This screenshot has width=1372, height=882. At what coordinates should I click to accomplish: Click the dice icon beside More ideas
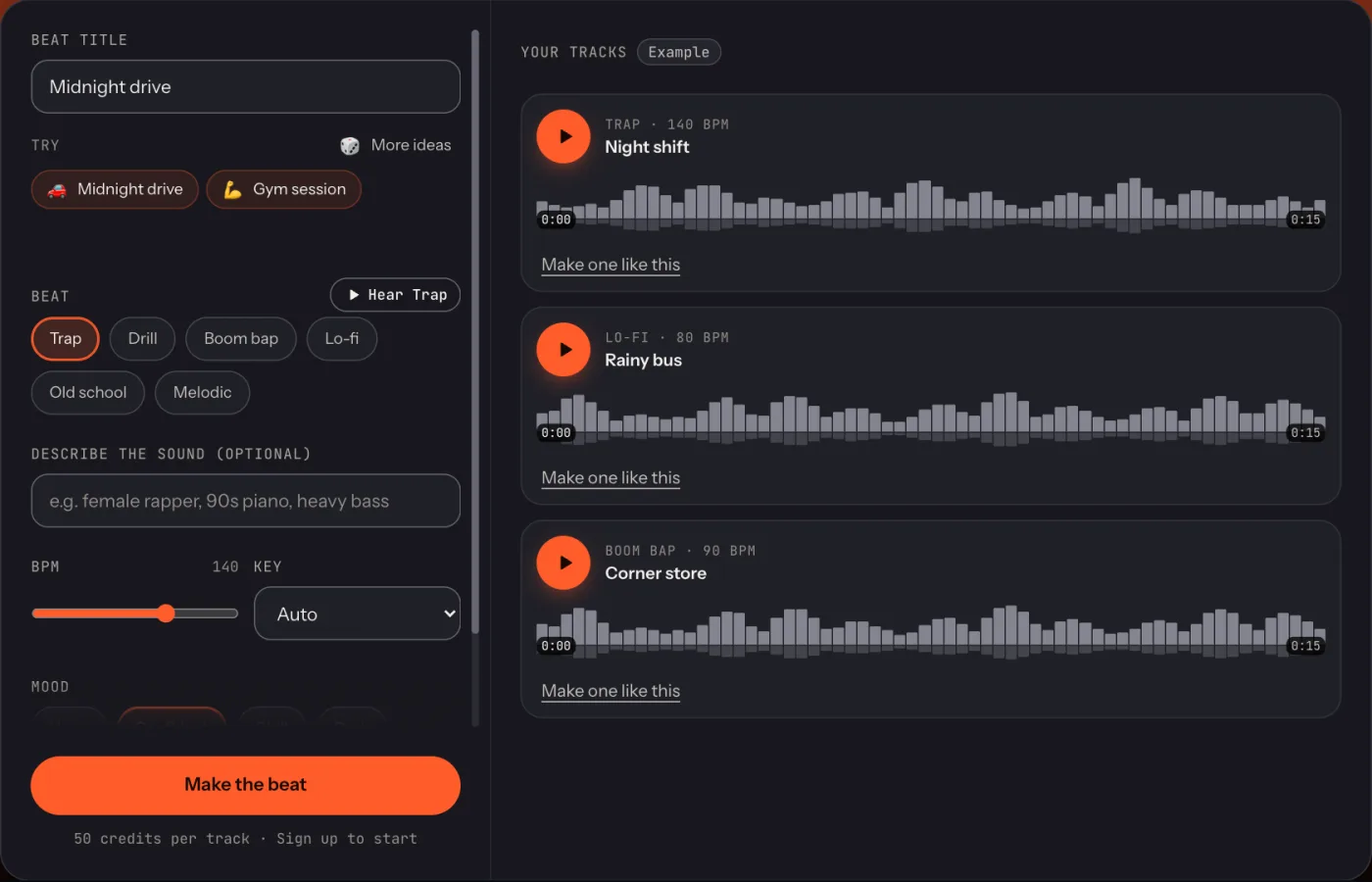pos(349,145)
